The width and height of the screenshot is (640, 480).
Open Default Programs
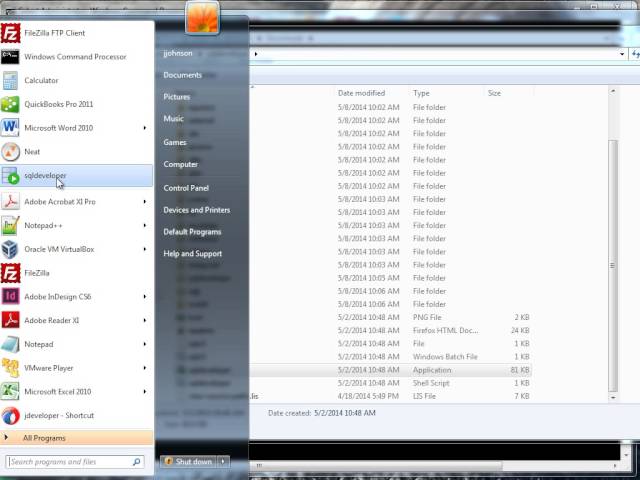coord(192,232)
